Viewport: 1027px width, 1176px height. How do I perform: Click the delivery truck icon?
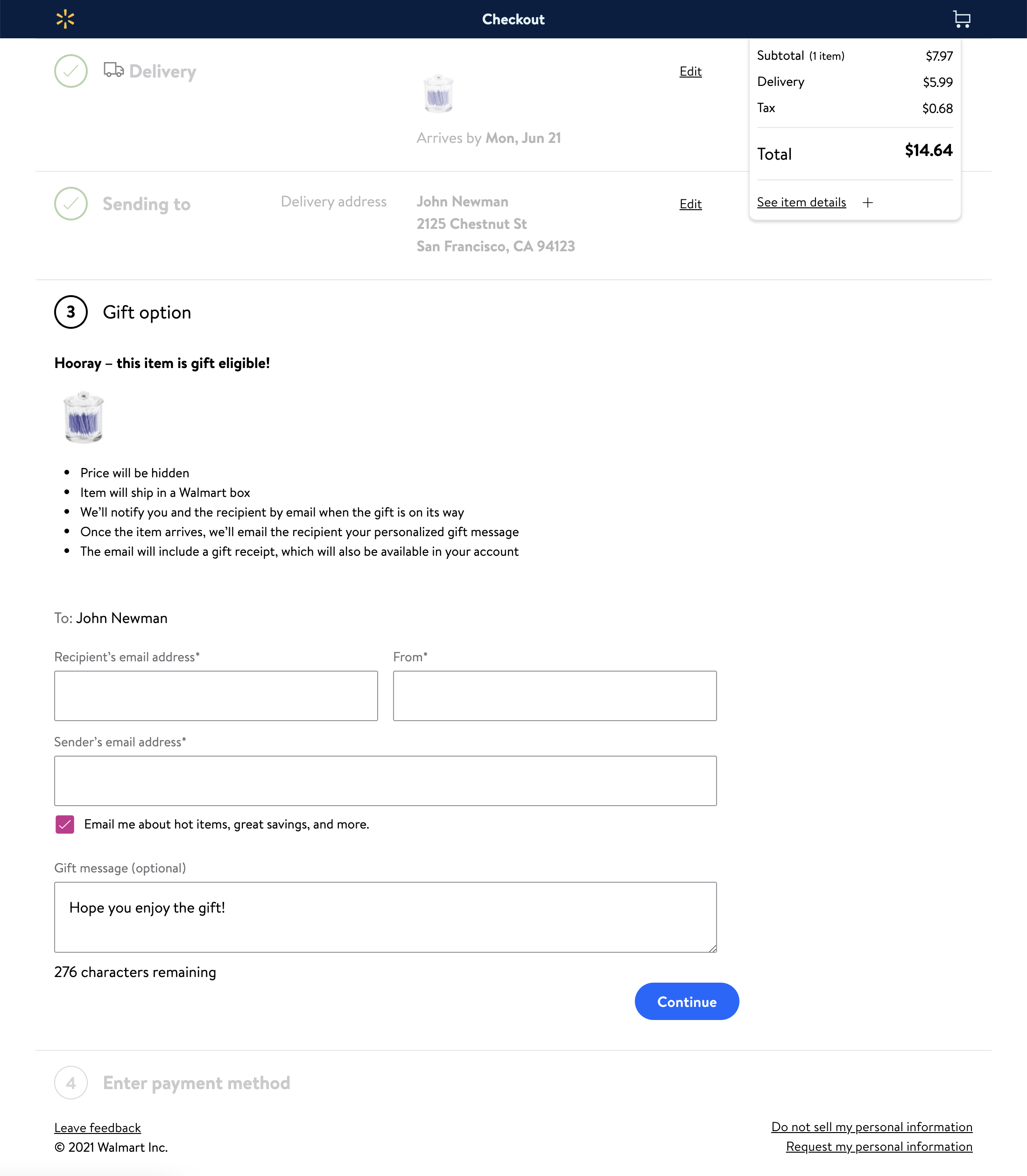[x=113, y=70]
